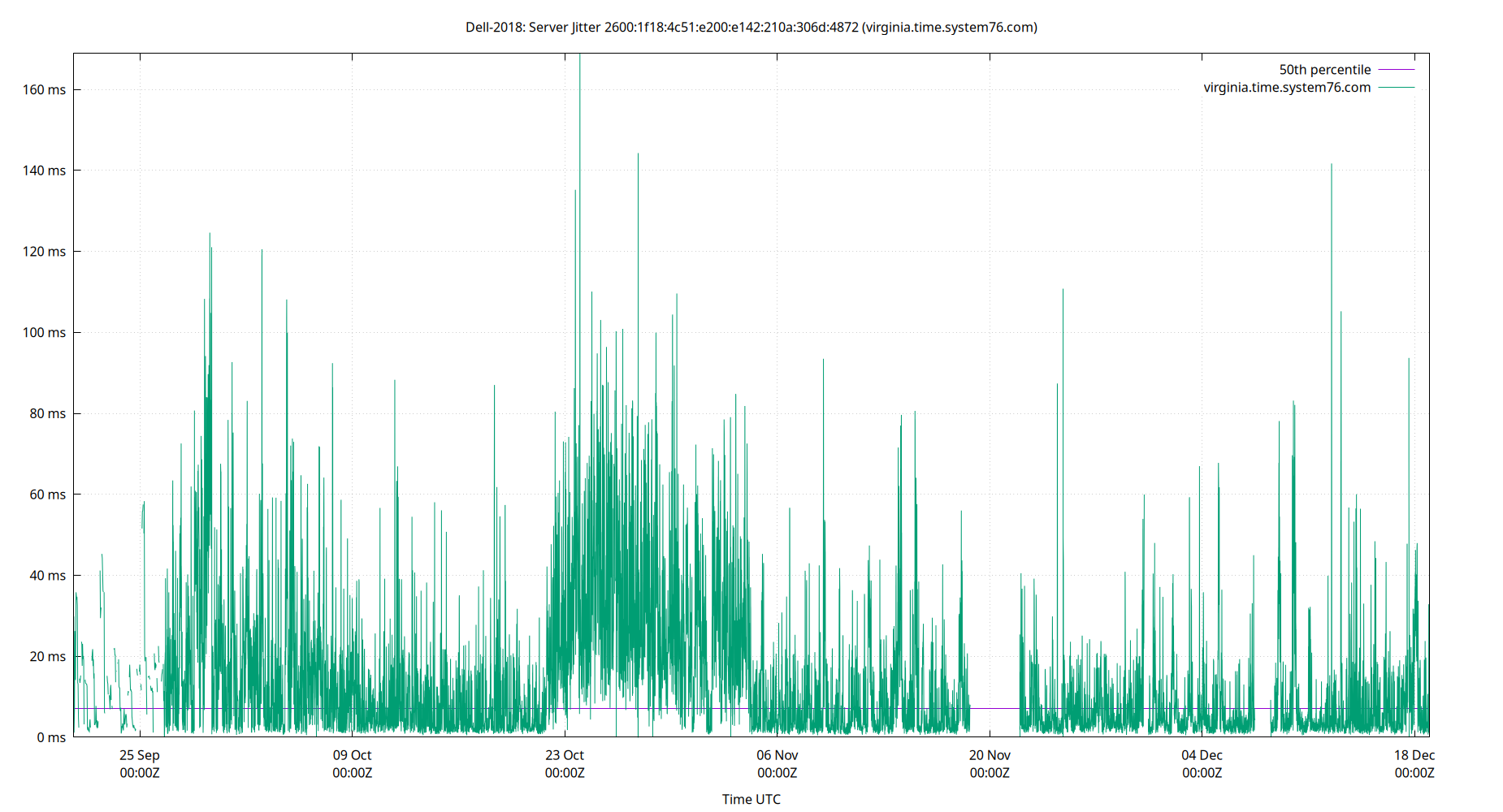Click the '04 Dec' date label

(1203, 755)
